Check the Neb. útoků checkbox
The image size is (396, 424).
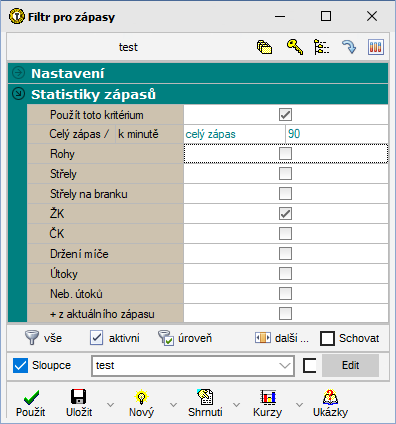pyautogui.click(x=285, y=294)
